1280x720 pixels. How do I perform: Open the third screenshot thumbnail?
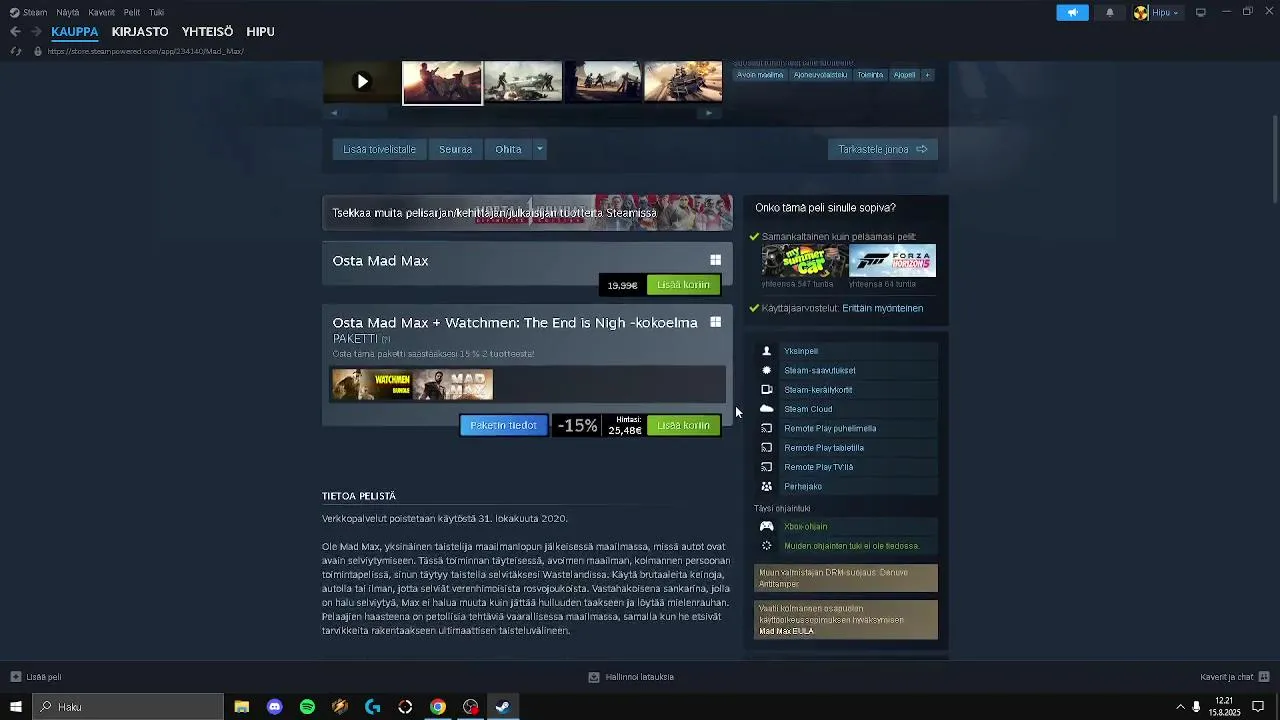pyautogui.click(x=603, y=82)
